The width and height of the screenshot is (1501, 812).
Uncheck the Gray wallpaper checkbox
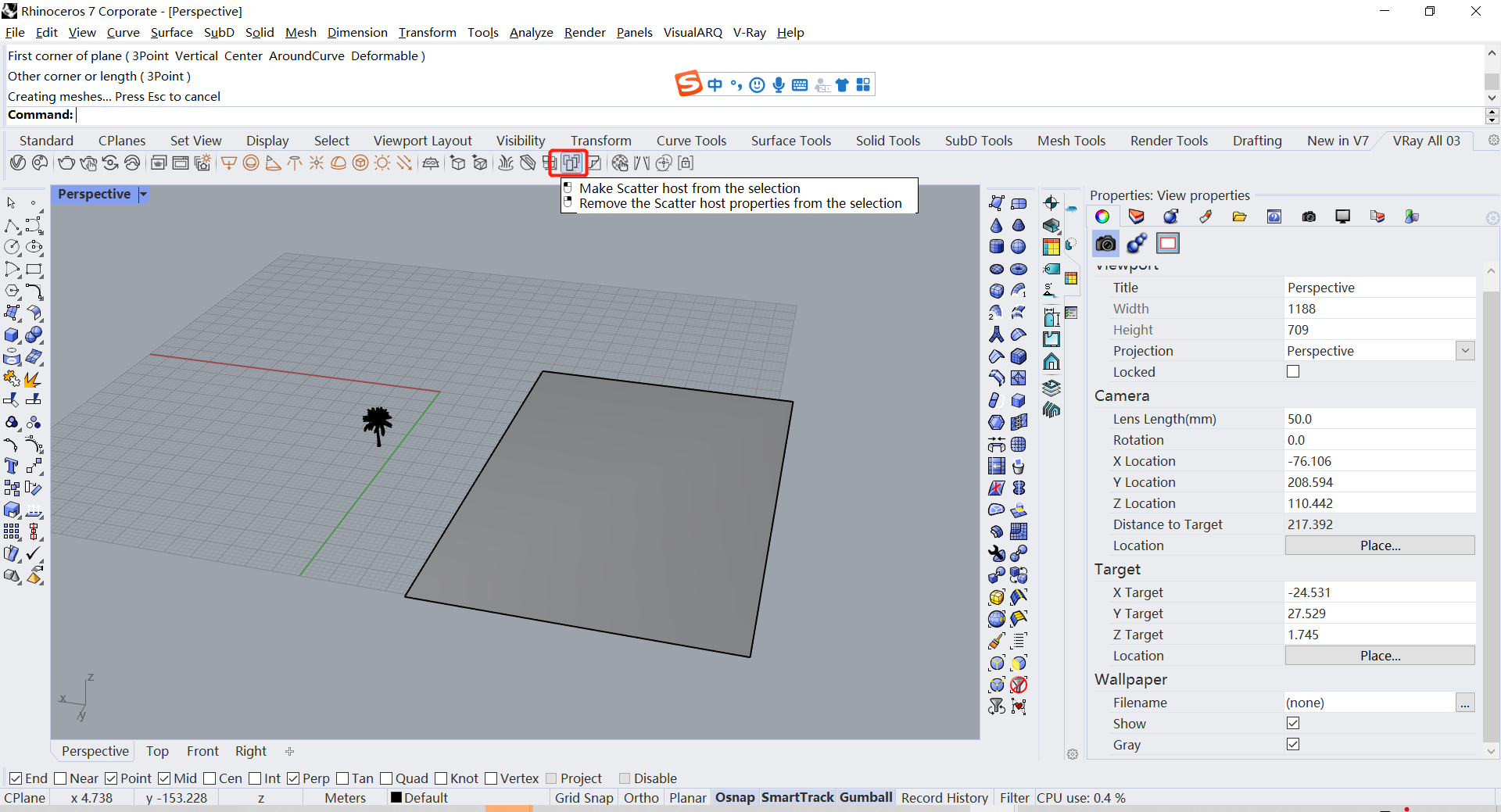click(1293, 745)
